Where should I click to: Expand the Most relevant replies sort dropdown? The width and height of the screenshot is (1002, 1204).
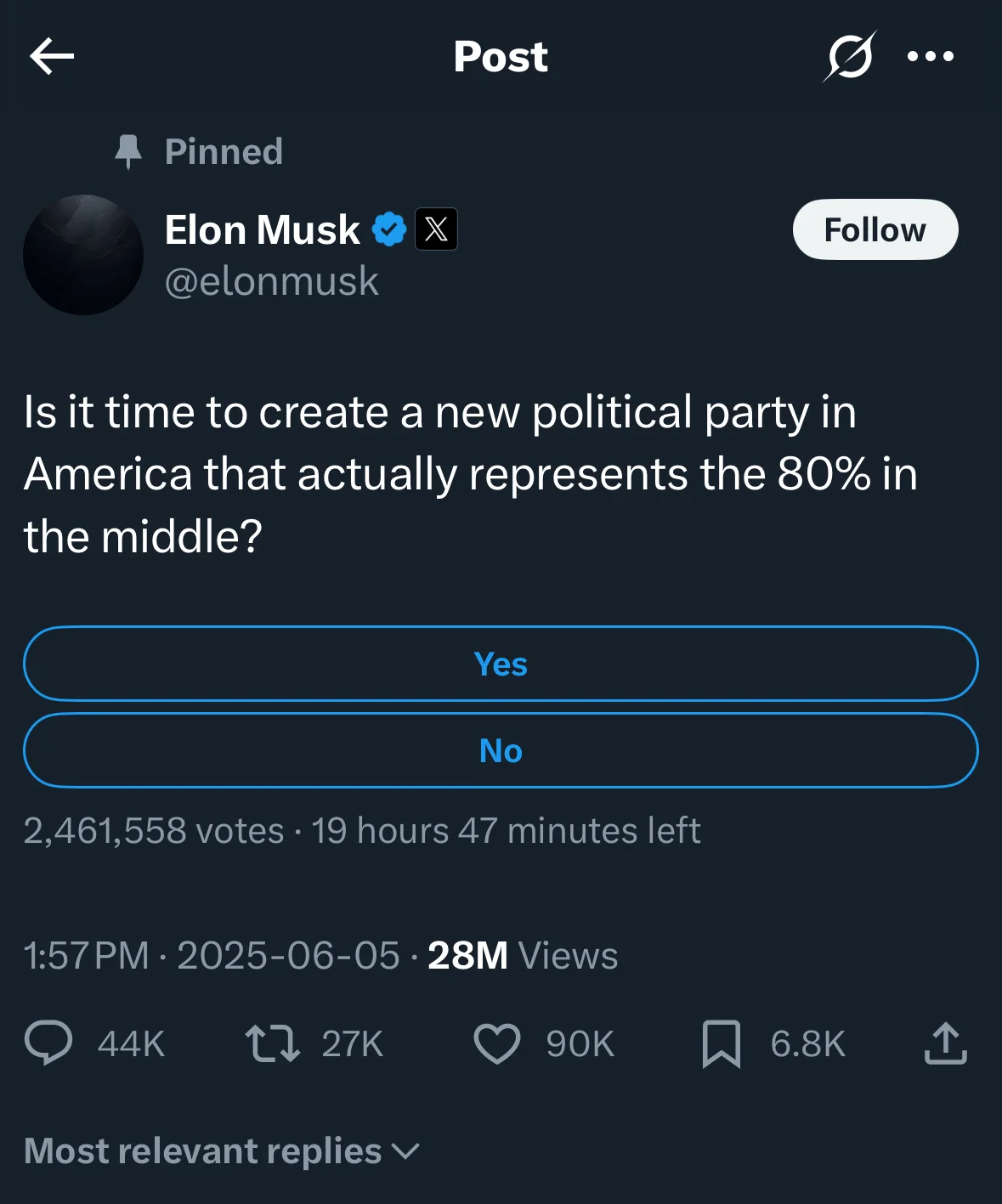click(222, 1150)
